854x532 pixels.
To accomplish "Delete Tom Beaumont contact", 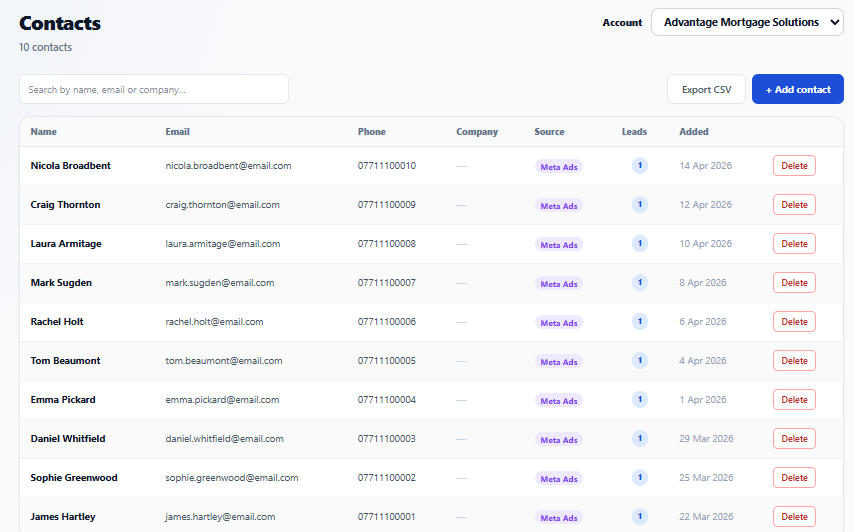I will point(794,360).
